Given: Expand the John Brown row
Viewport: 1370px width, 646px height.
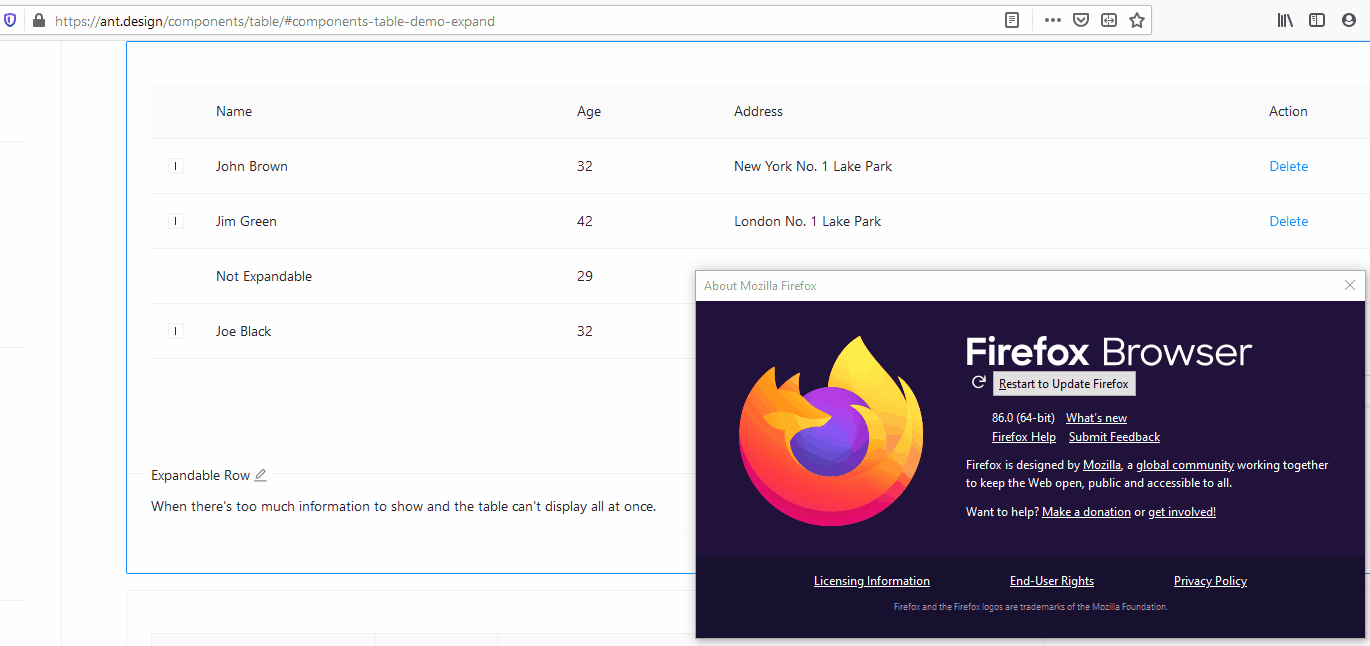Looking at the screenshot, I should click(176, 166).
